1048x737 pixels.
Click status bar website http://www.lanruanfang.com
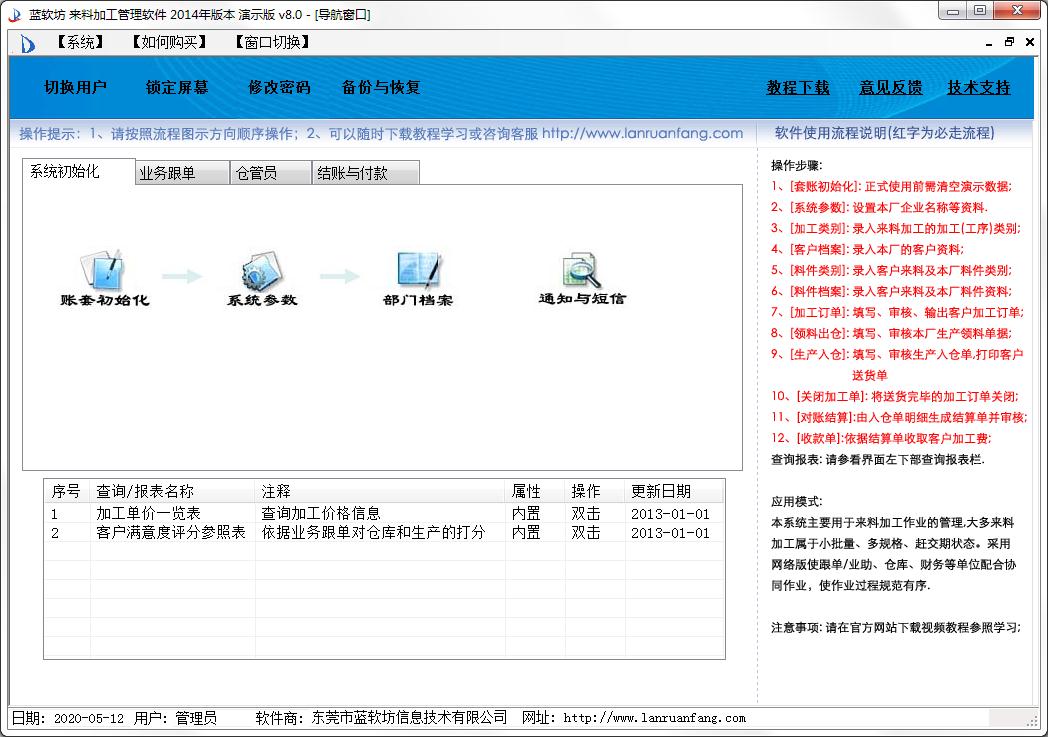(x=654, y=718)
